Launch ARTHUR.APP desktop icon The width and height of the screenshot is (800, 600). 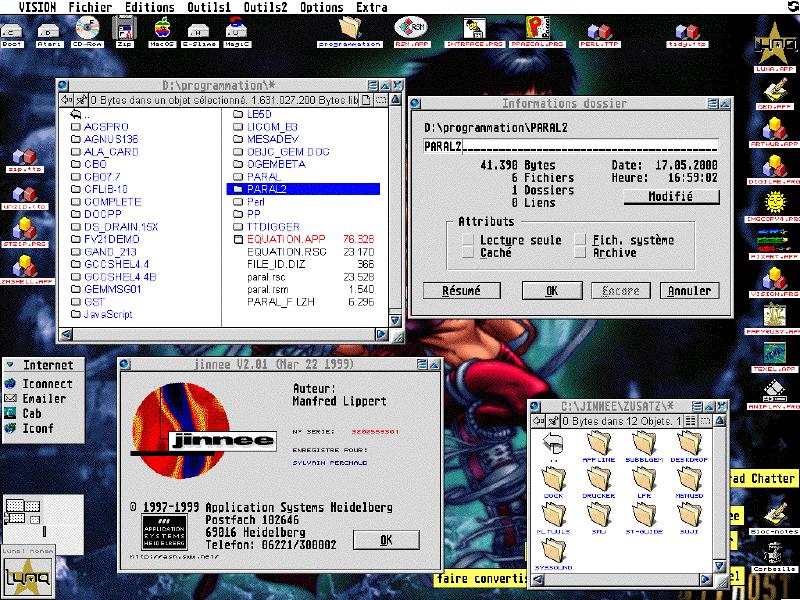[774, 132]
